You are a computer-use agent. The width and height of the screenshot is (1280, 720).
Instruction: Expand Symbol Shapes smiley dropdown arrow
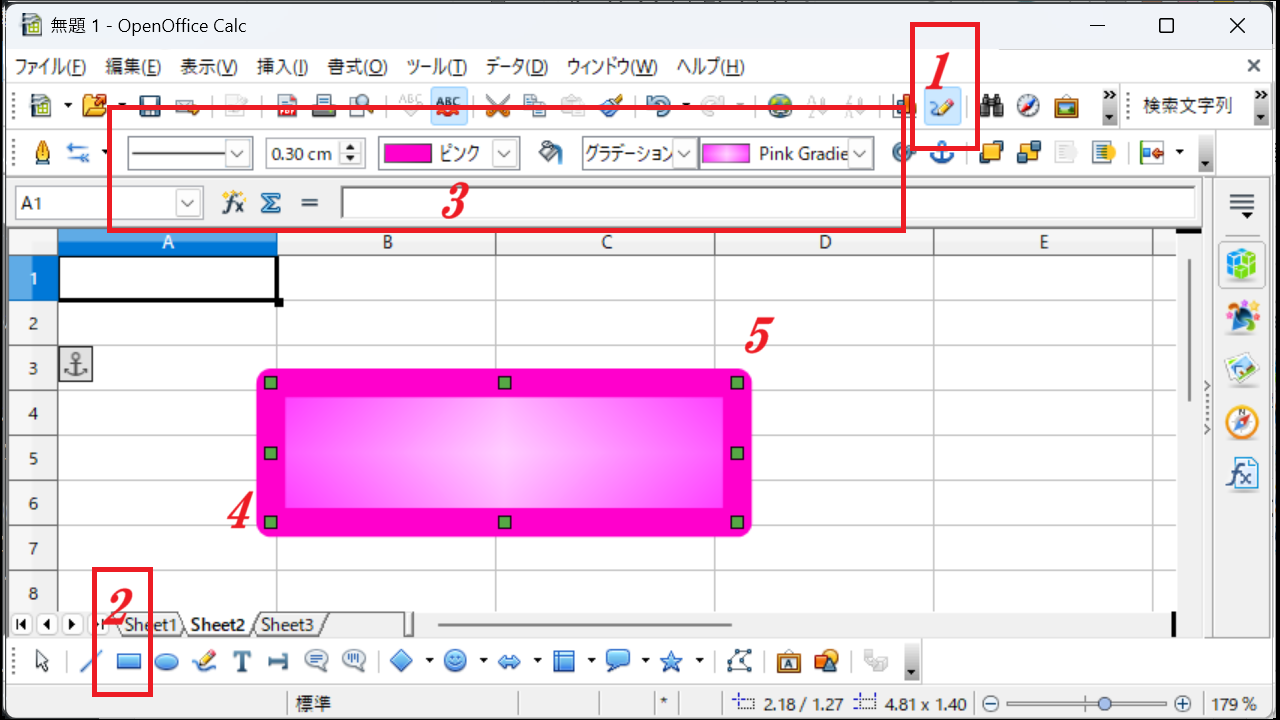pos(483,661)
